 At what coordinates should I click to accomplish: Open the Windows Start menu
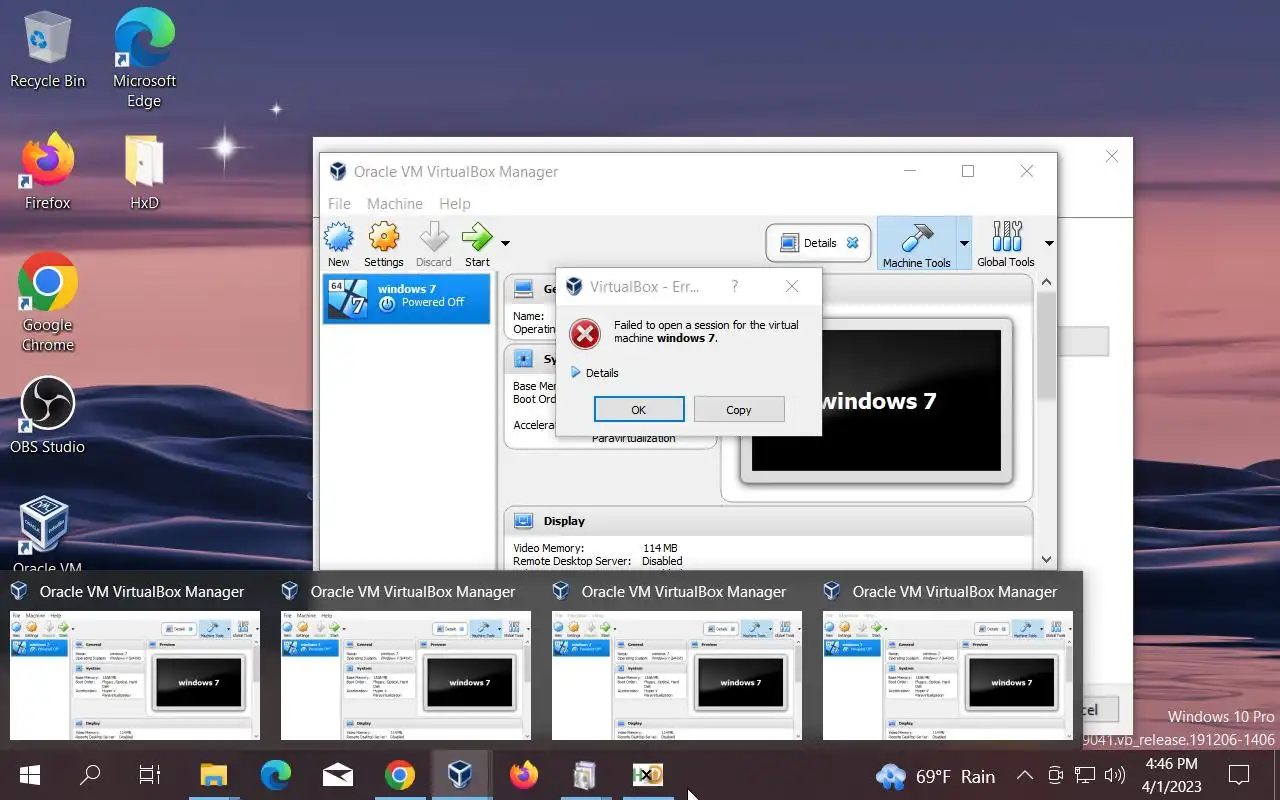coord(29,775)
